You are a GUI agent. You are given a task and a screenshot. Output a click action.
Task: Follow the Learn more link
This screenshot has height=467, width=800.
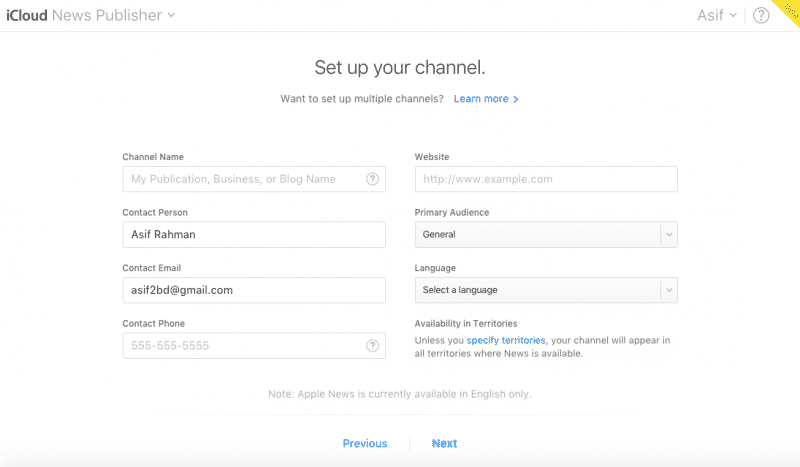pyautogui.click(x=481, y=99)
